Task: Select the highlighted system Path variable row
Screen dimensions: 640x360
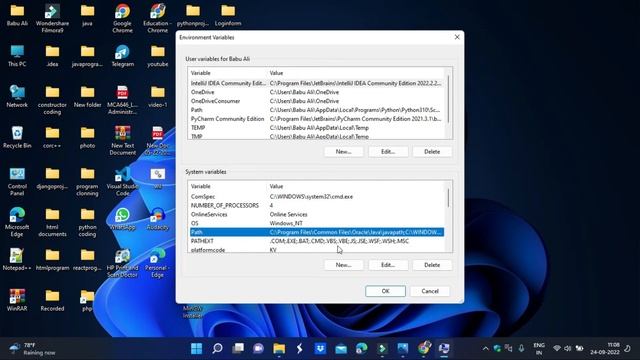Action: (317, 232)
